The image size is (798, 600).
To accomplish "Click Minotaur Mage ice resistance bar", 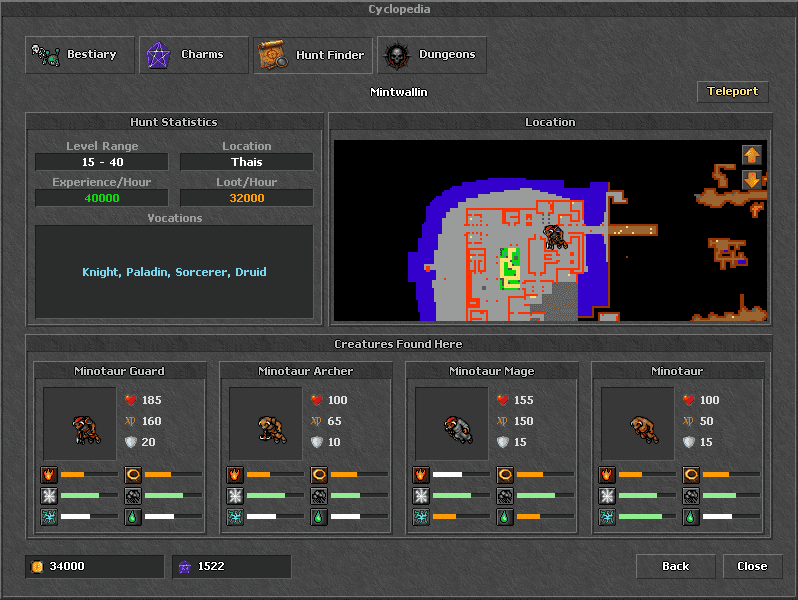I will pyautogui.click(x=461, y=495).
